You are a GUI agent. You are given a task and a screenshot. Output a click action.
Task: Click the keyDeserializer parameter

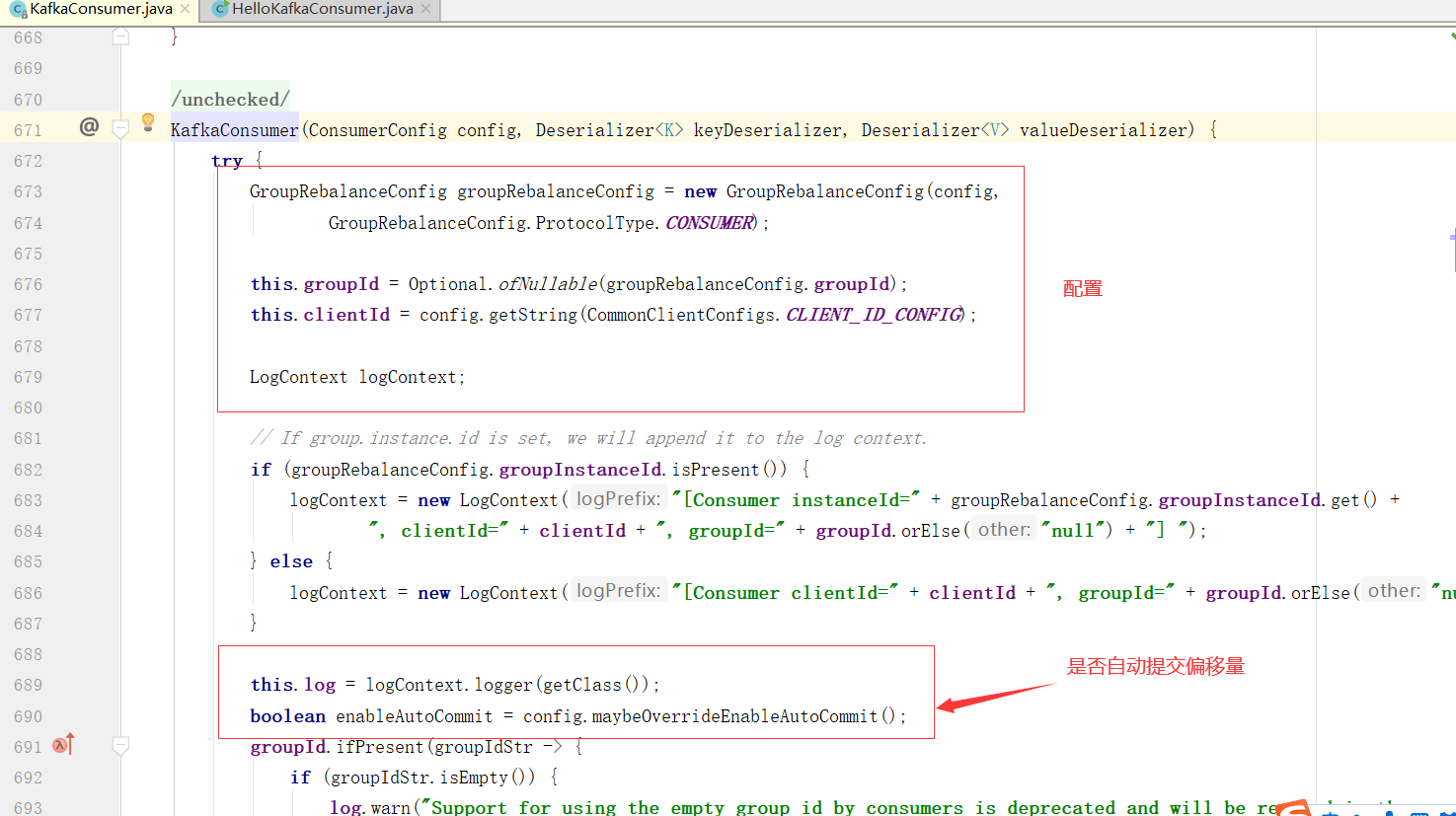point(768,129)
